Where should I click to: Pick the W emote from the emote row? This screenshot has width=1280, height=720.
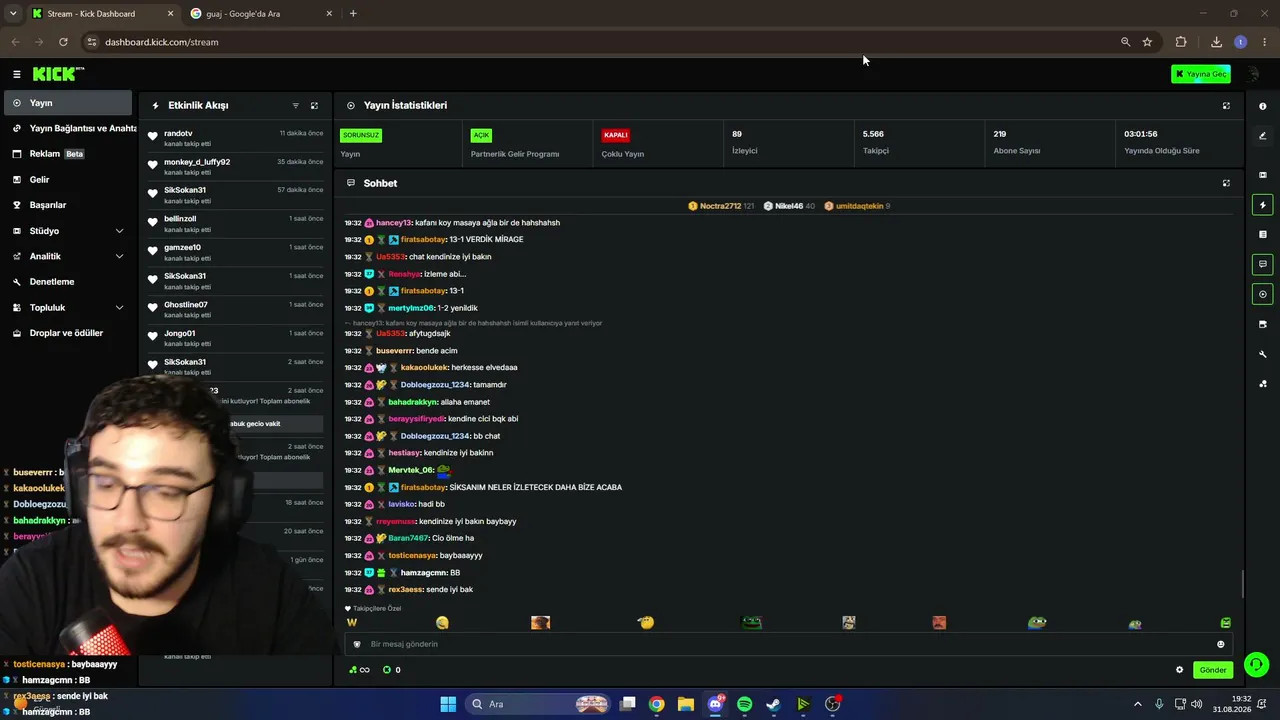(x=351, y=623)
